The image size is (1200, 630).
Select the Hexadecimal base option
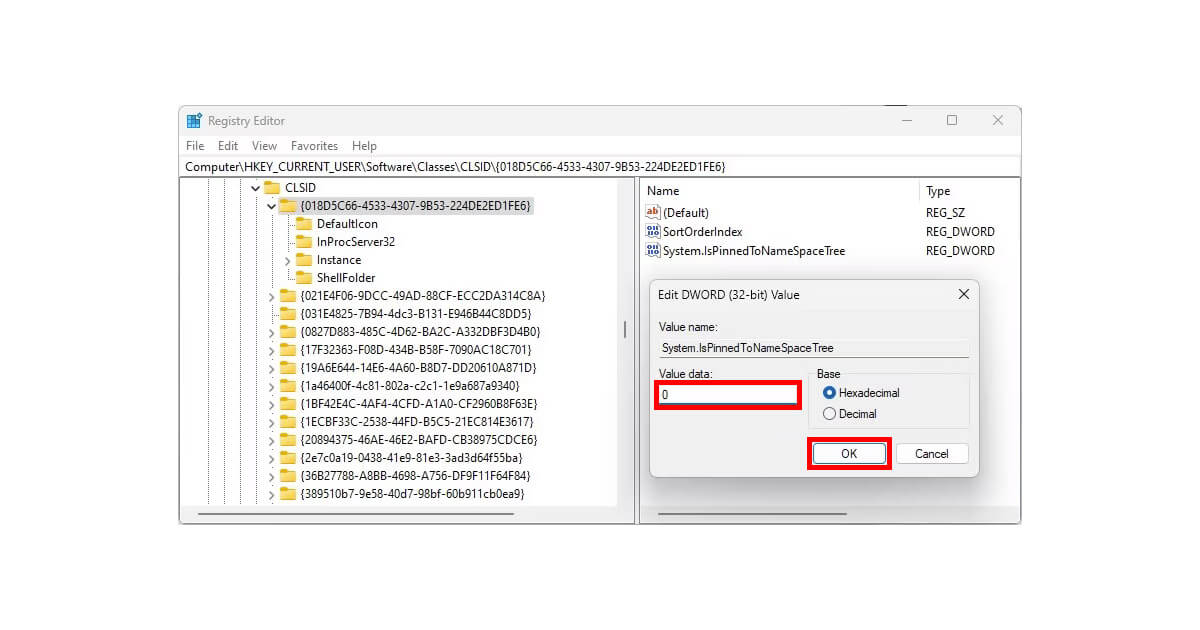click(831, 393)
